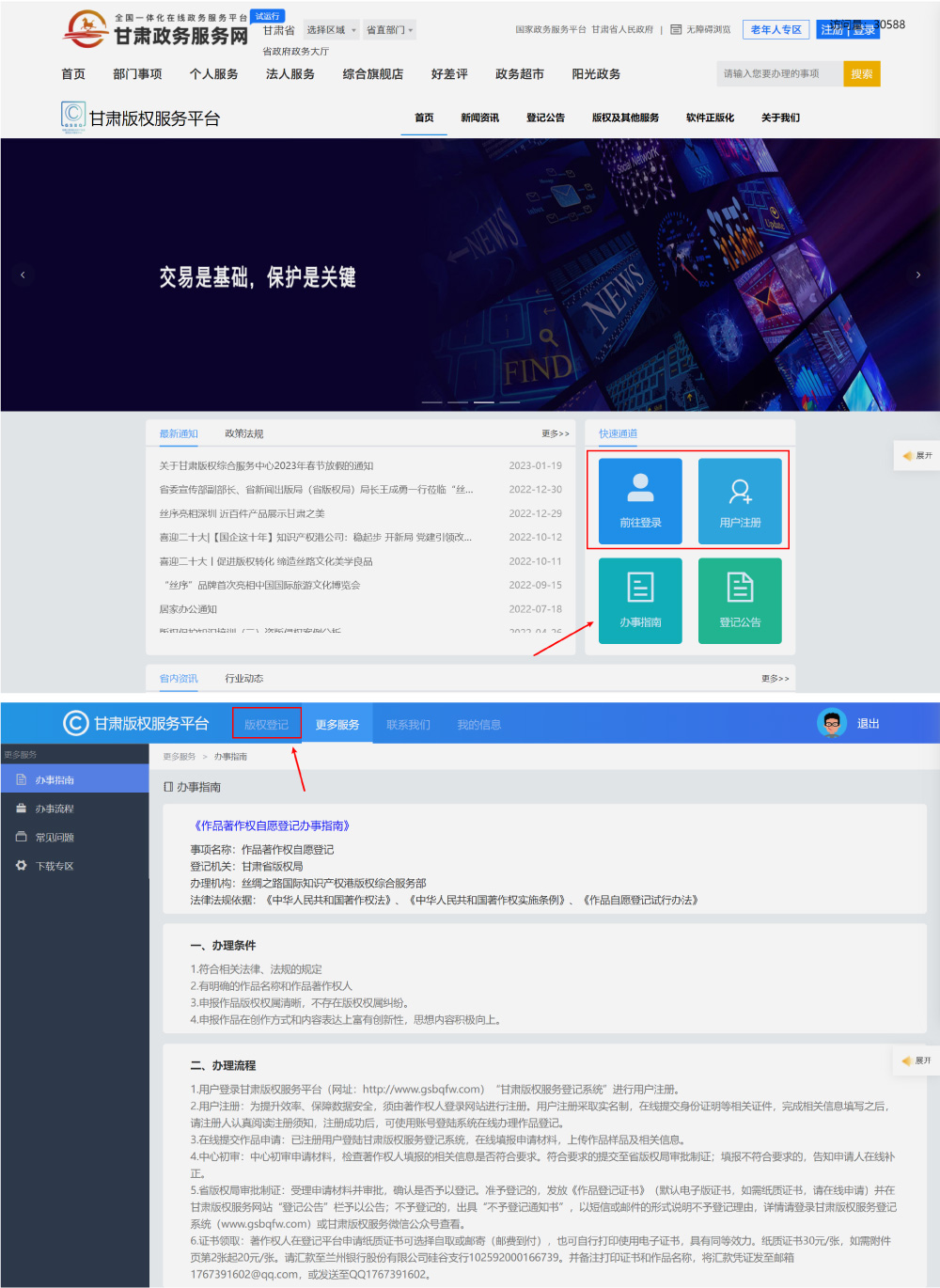This screenshot has height=1288, width=940.
Task: Click the floating 展开 panel expander
Action: click(x=916, y=455)
